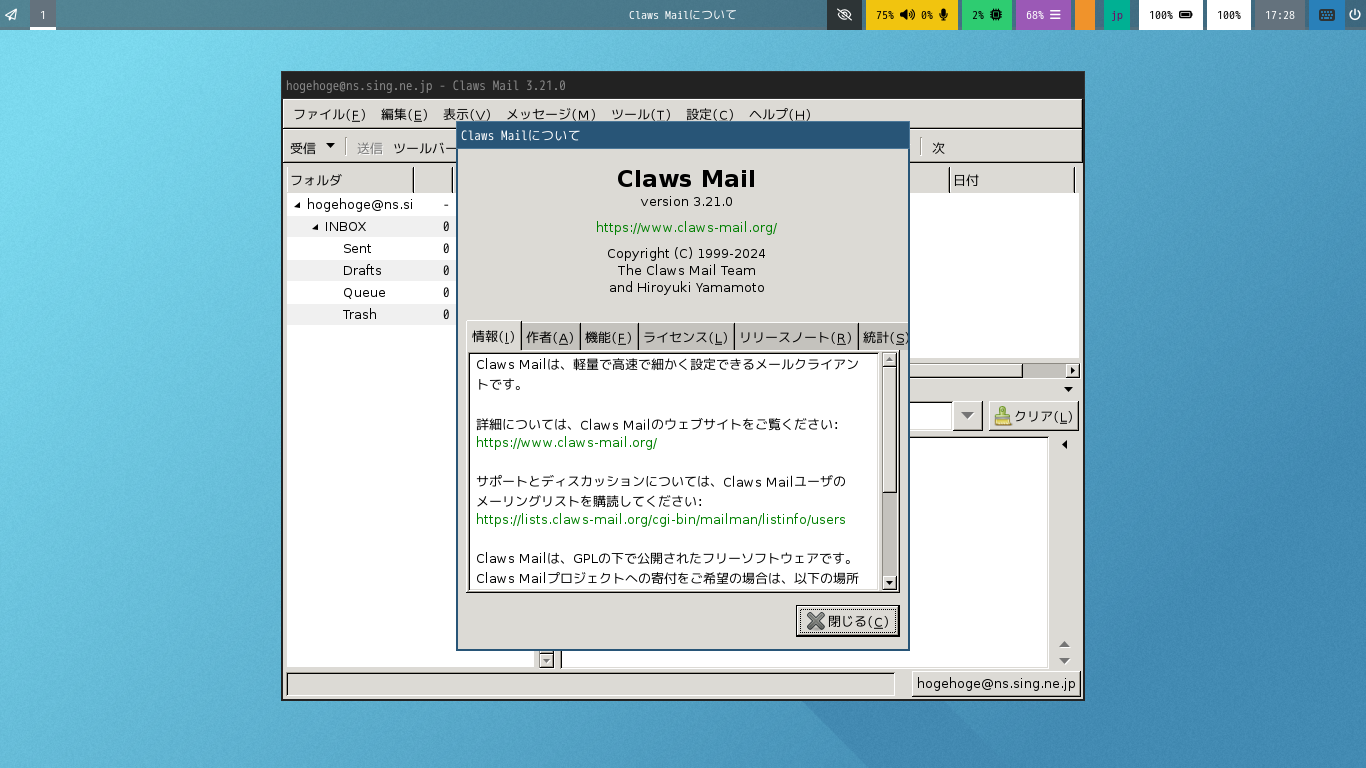This screenshot has width=1366, height=768.
Task: Click the hogehoge@ns.sing.ne.jp account selector in status bar
Action: click(996, 684)
